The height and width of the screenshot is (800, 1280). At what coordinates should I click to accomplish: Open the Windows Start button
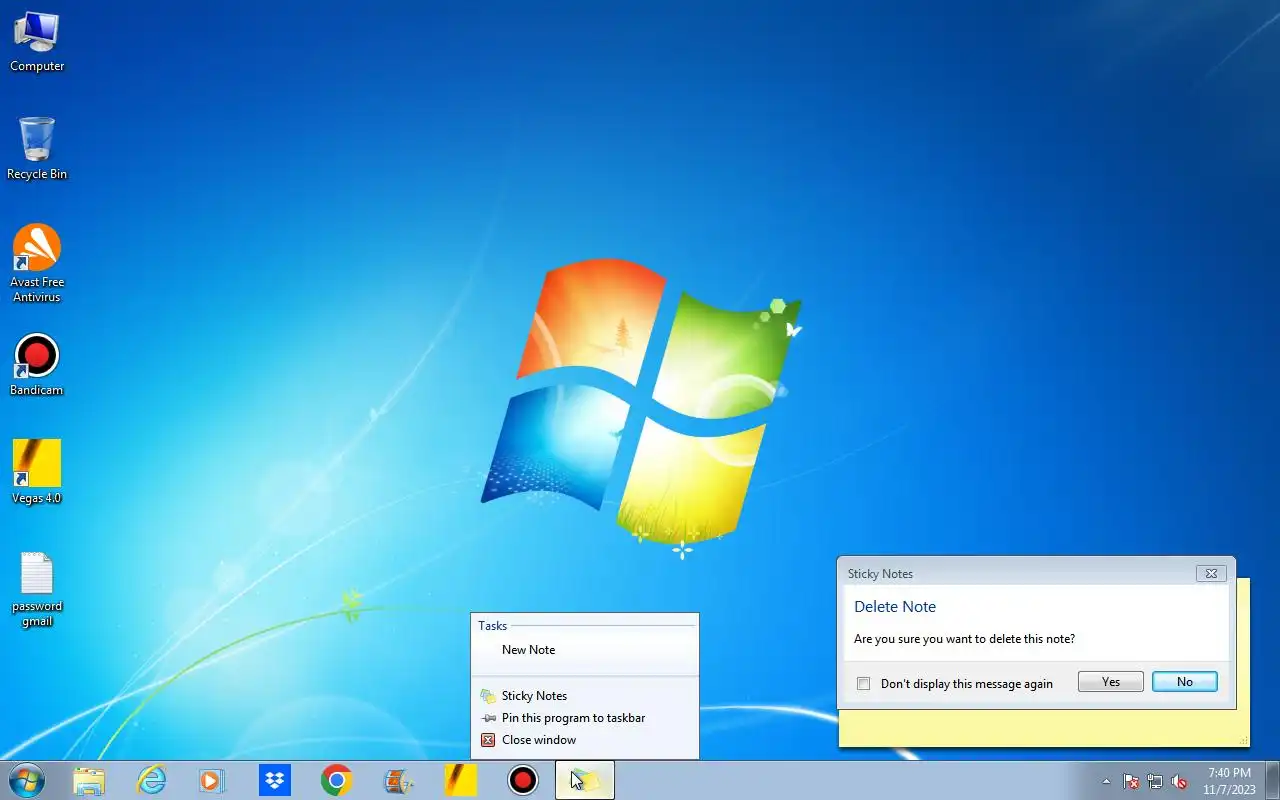(x=27, y=780)
